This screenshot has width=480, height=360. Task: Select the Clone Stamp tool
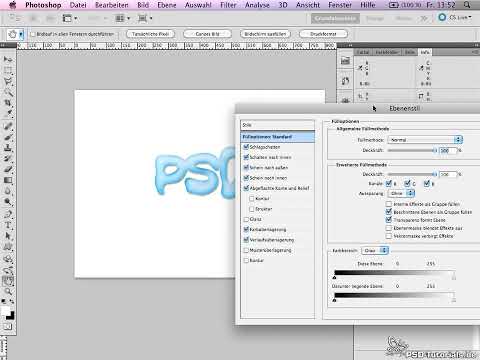pos(8,148)
